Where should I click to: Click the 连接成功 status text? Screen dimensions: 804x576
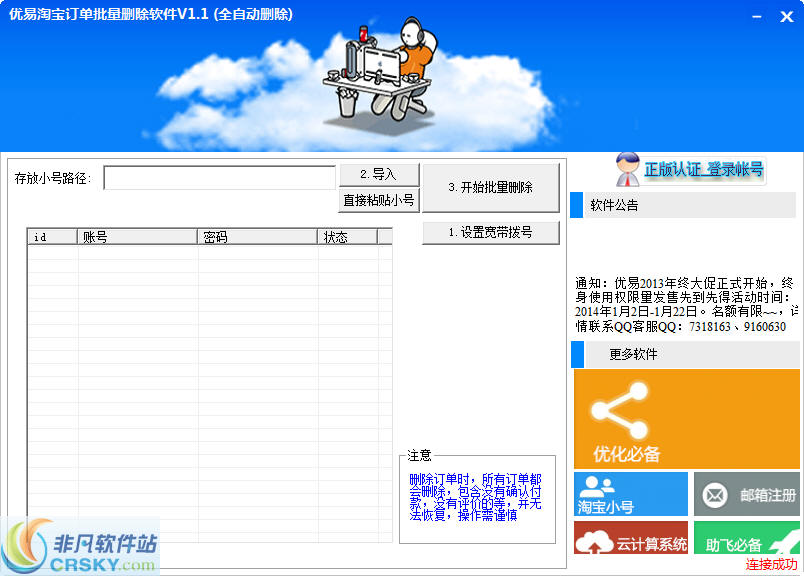click(771, 564)
